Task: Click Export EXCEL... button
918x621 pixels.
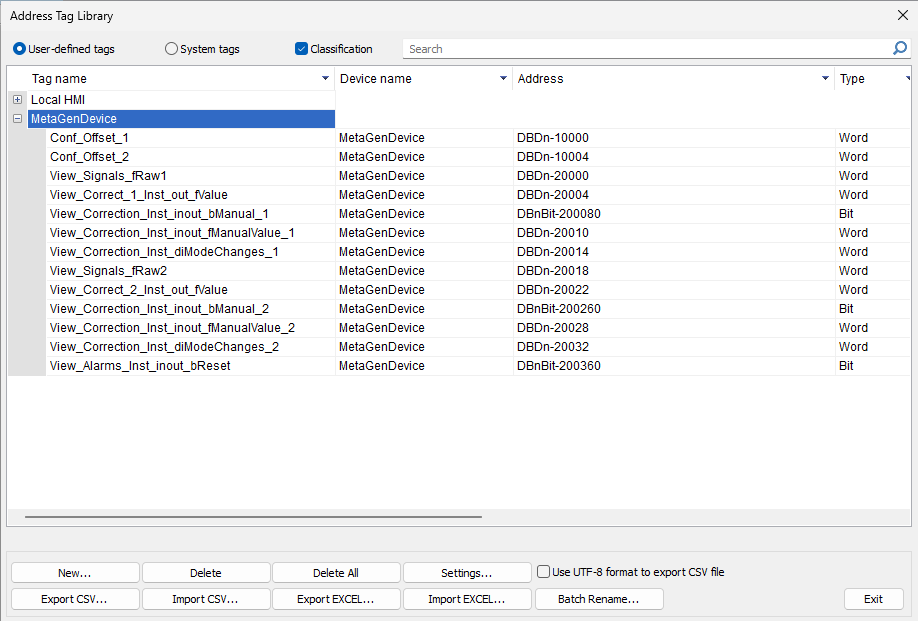Action: 336,599
